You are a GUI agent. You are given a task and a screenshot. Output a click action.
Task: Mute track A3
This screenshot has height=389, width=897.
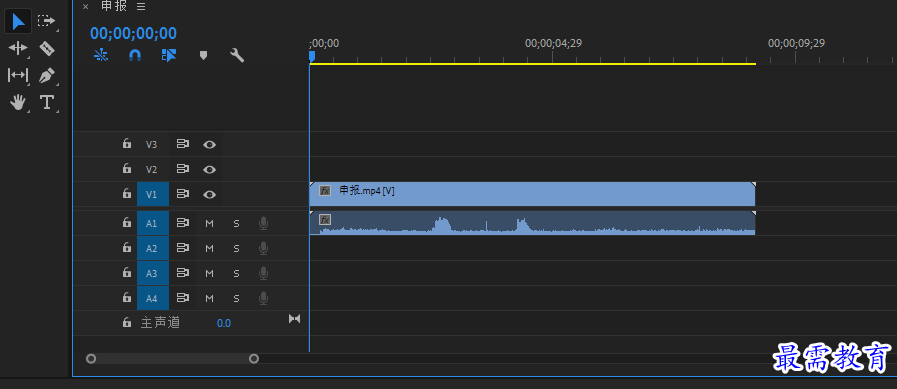[x=209, y=273]
